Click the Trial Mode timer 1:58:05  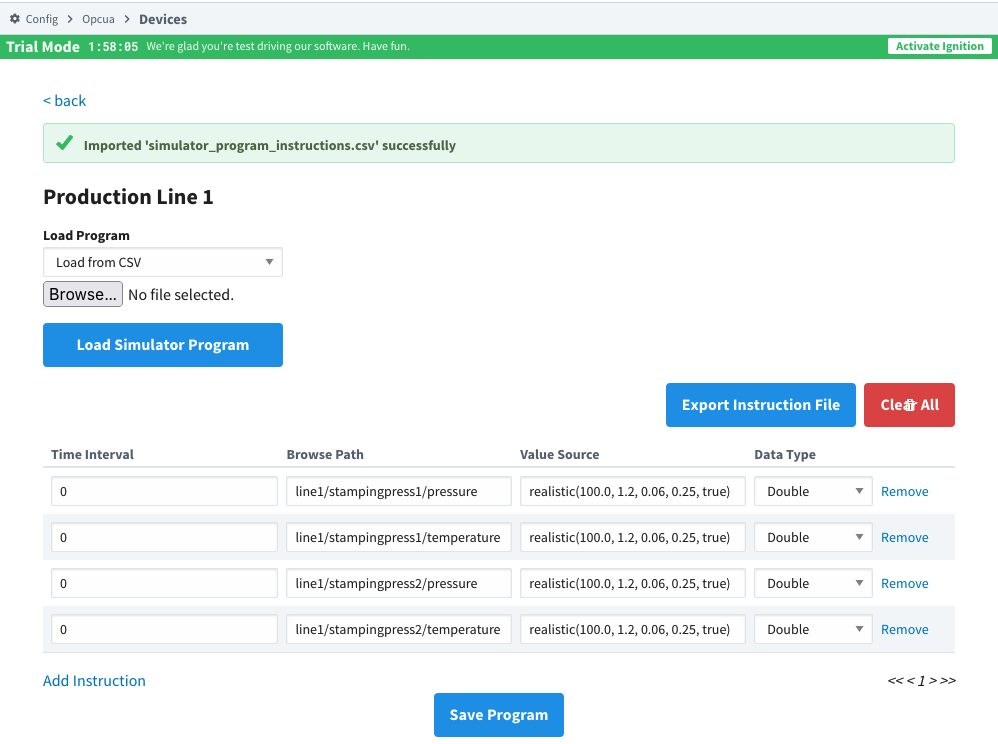[x=113, y=46]
